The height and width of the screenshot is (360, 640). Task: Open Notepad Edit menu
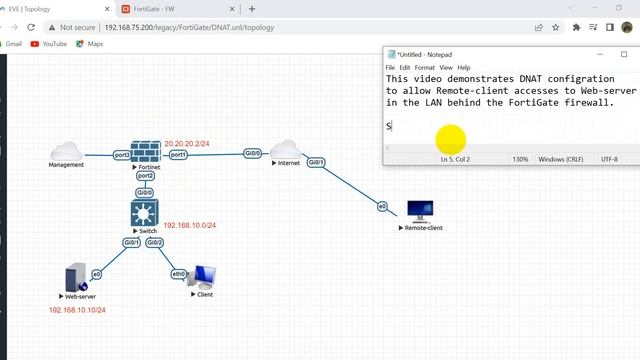coord(404,67)
